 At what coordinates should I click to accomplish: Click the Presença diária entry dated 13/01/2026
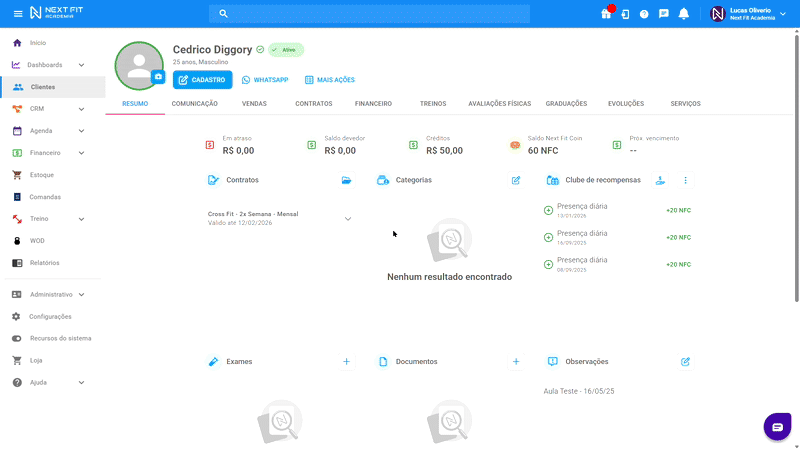tap(617, 210)
